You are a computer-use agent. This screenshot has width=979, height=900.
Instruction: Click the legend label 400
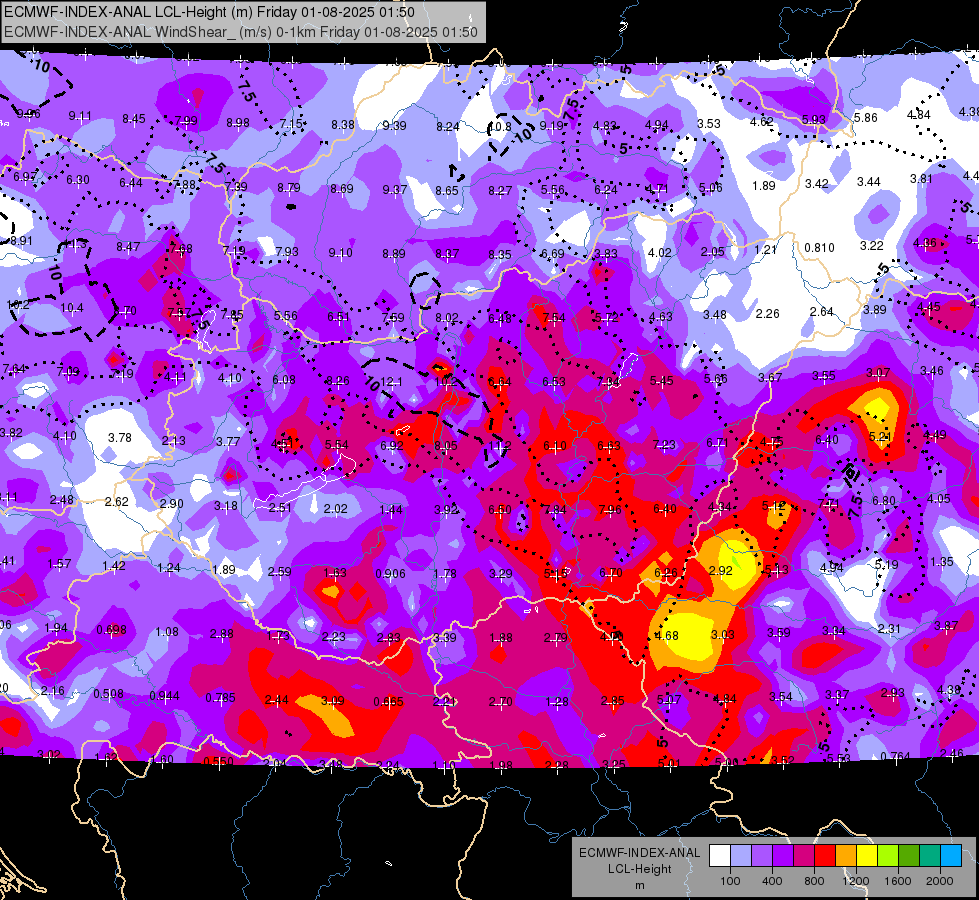tap(772, 881)
